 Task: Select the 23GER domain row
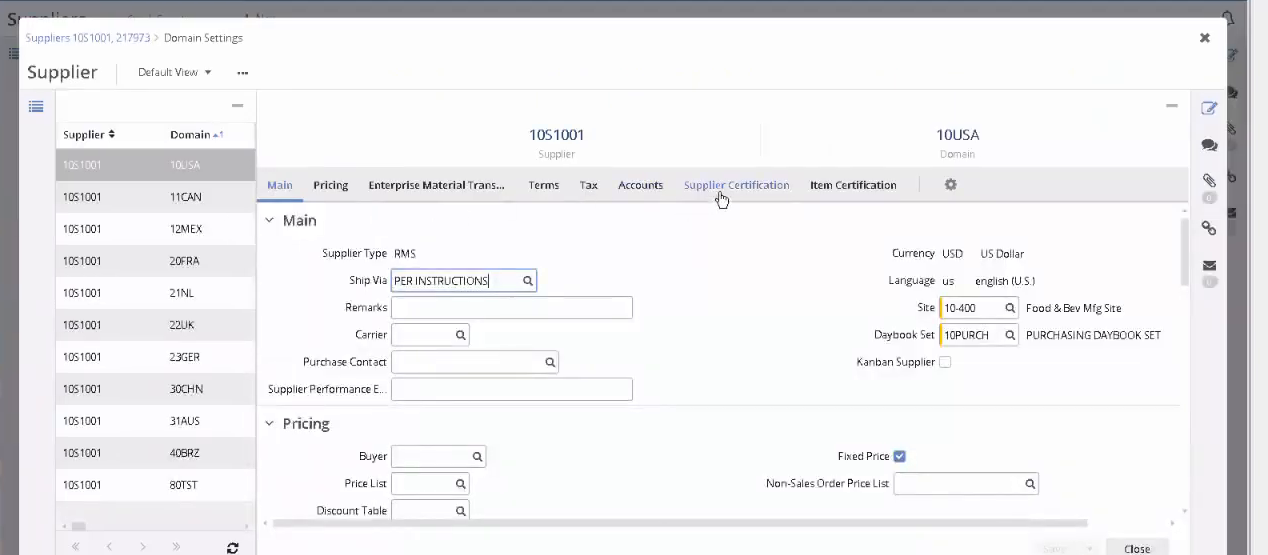pyautogui.click(x=155, y=357)
